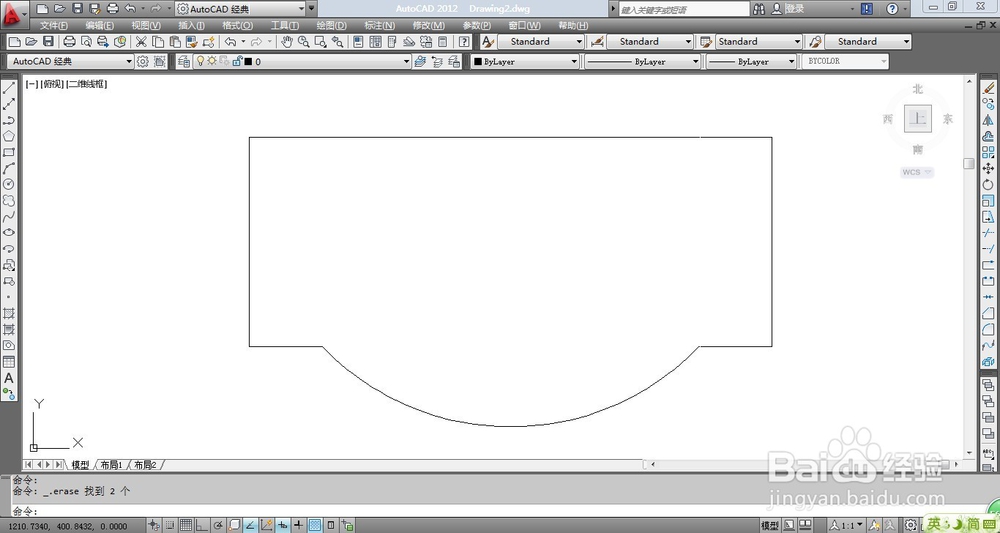The image size is (1000, 533).
Task: Toggle Object Snap in status bar
Action: (234, 525)
